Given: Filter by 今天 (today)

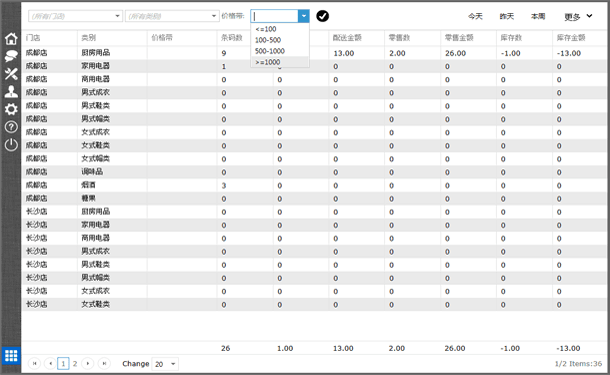Looking at the screenshot, I should [475, 16].
